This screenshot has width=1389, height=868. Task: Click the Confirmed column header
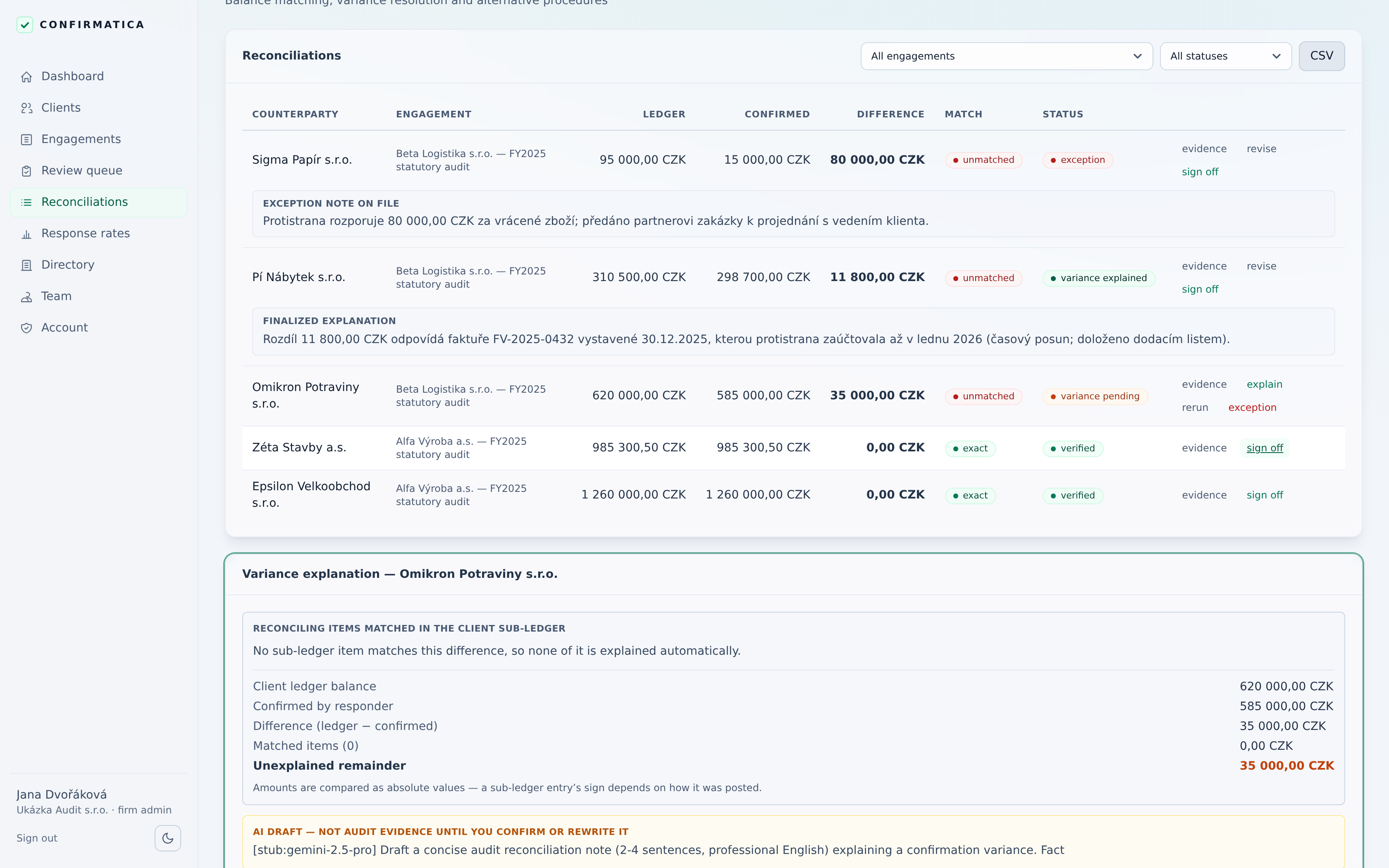[x=777, y=114]
